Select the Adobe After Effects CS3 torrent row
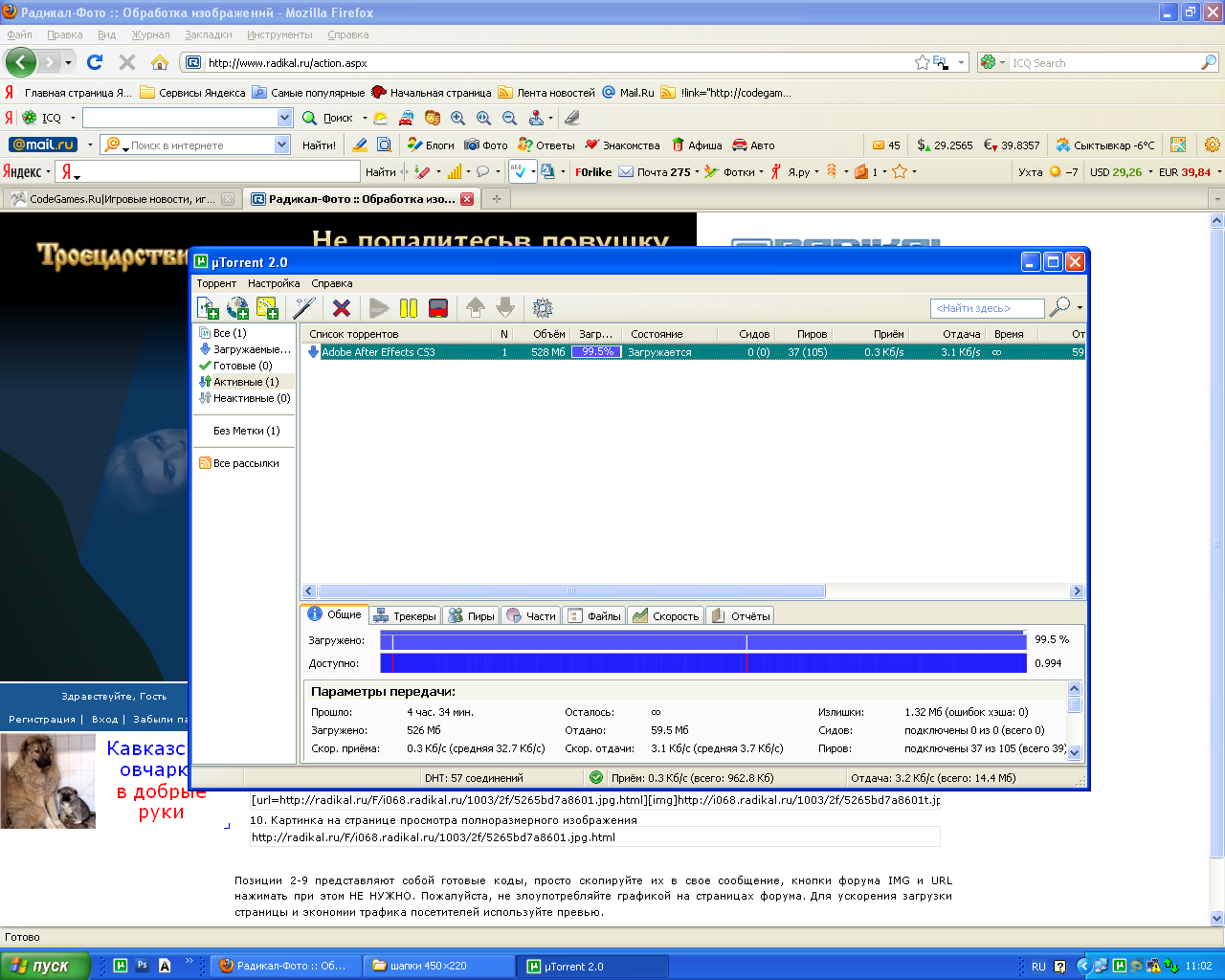Image resolution: width=1225 pixels, height=980 pixels. 694,352
